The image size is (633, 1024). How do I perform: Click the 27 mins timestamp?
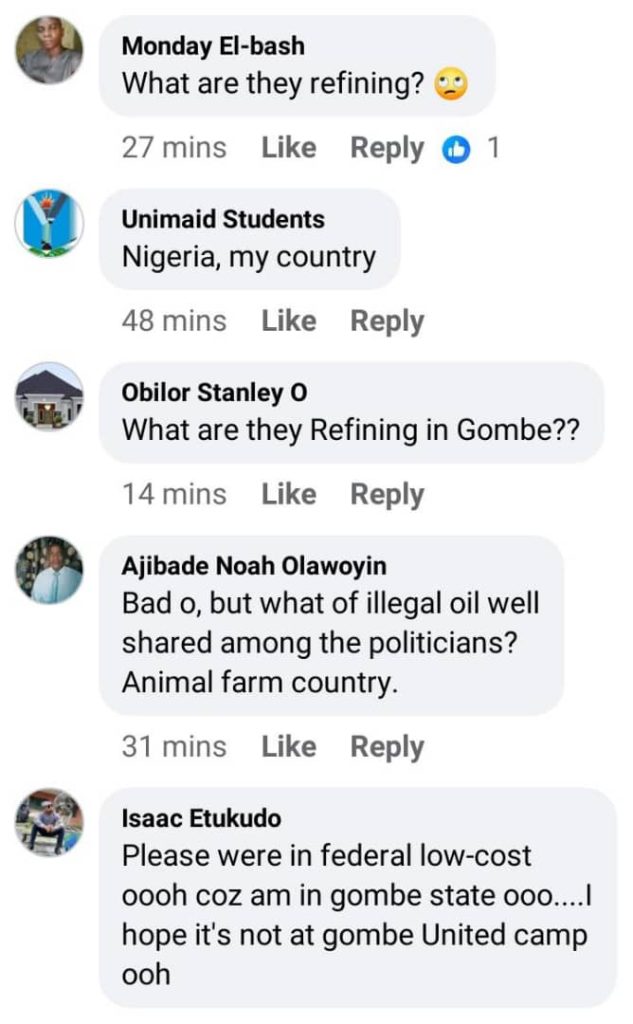coord(173,149)
